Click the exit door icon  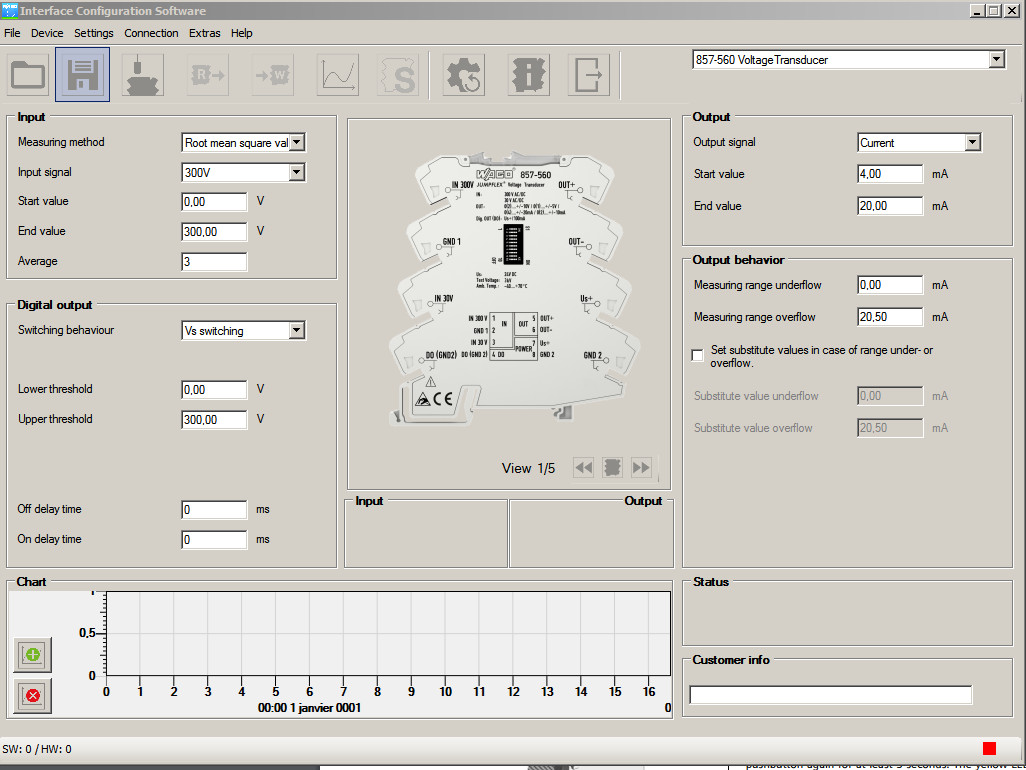point(588,75)
